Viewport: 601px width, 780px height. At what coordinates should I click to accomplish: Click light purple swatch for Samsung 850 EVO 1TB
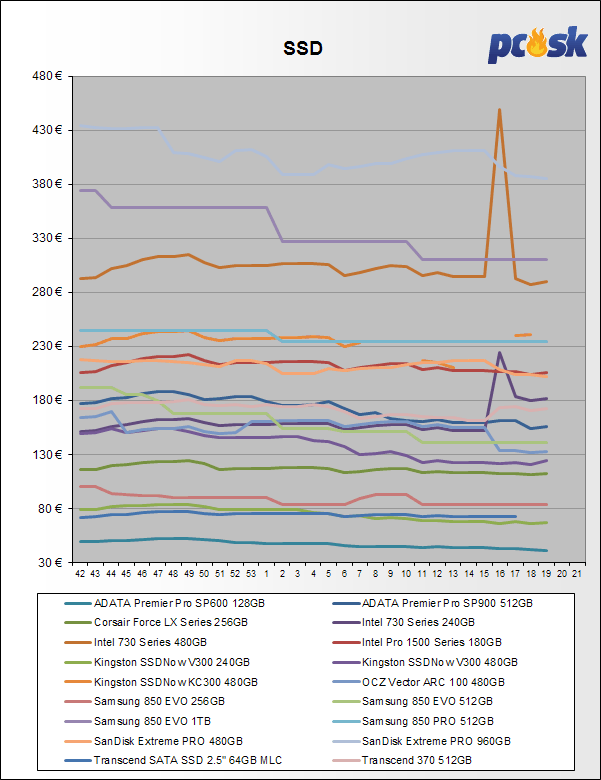78,721
